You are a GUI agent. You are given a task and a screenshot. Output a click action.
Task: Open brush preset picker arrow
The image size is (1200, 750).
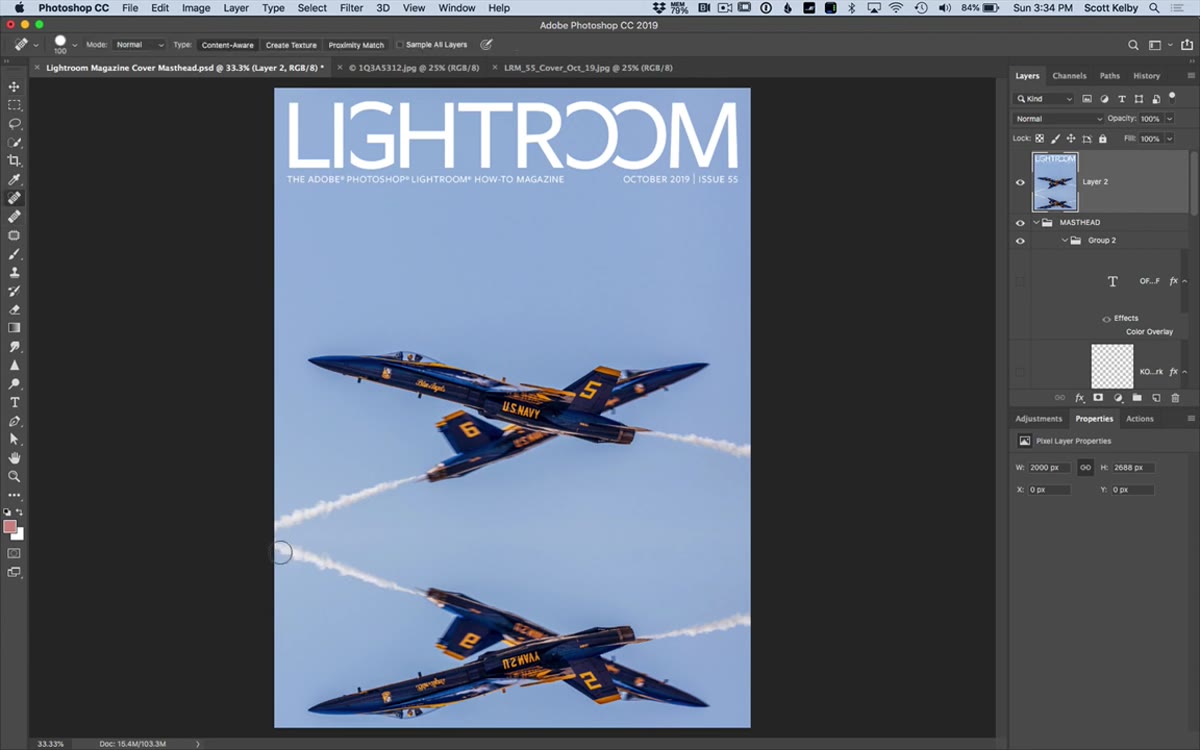[75, 45]
